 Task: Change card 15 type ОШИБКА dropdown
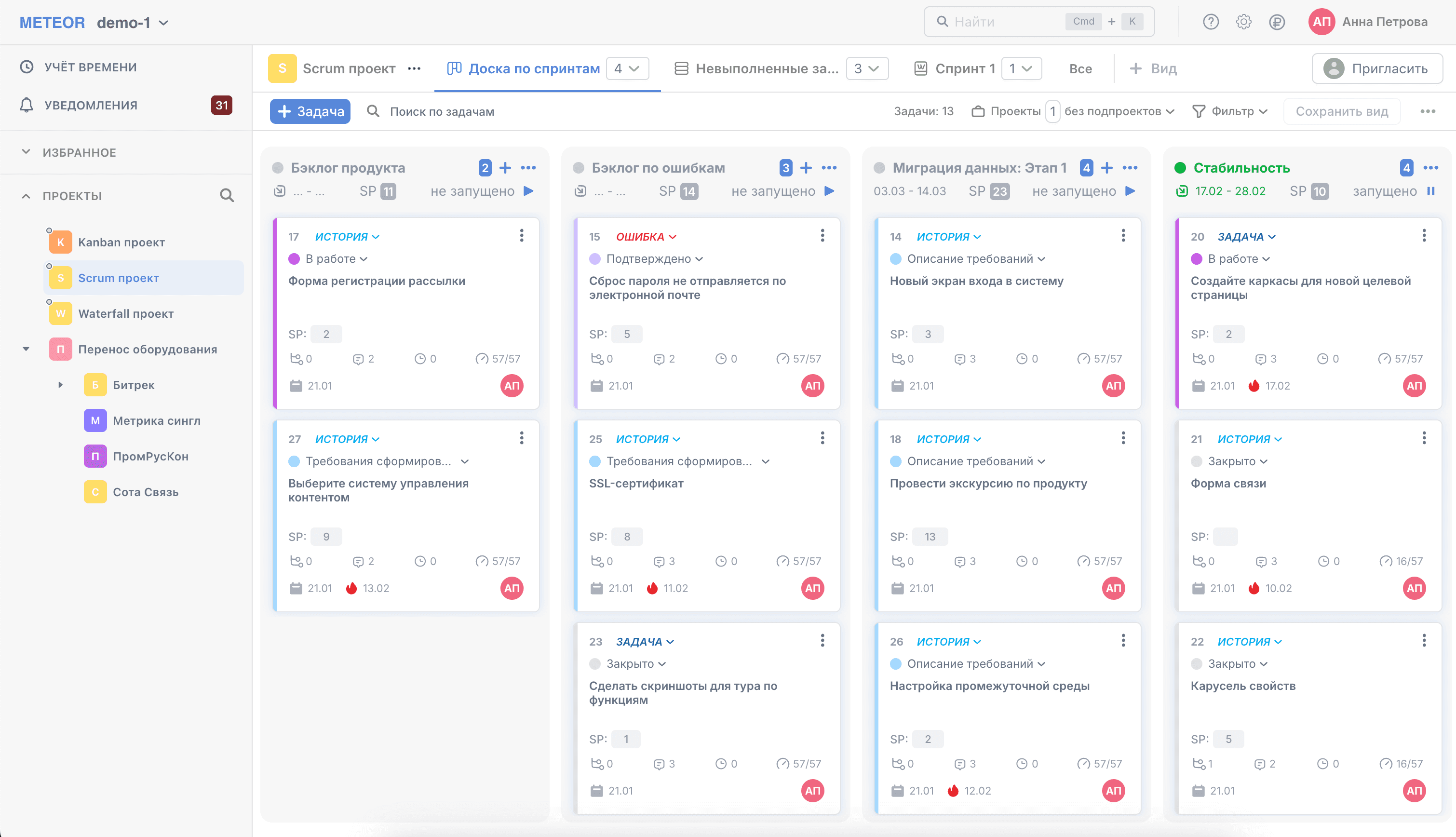click(x=646, y=237)
